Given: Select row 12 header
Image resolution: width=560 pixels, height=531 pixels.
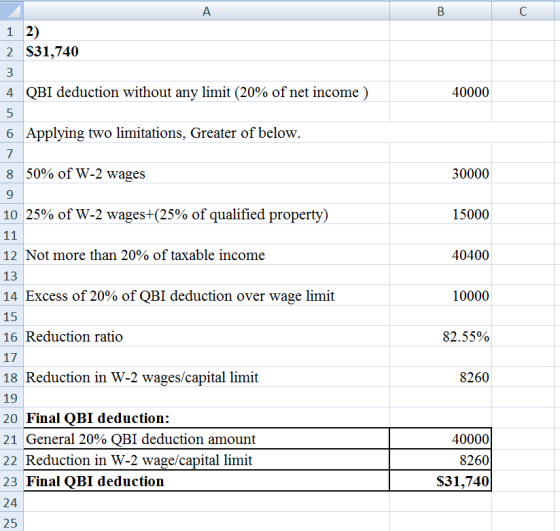Looking at the screenshot, I should click(12, 255).
